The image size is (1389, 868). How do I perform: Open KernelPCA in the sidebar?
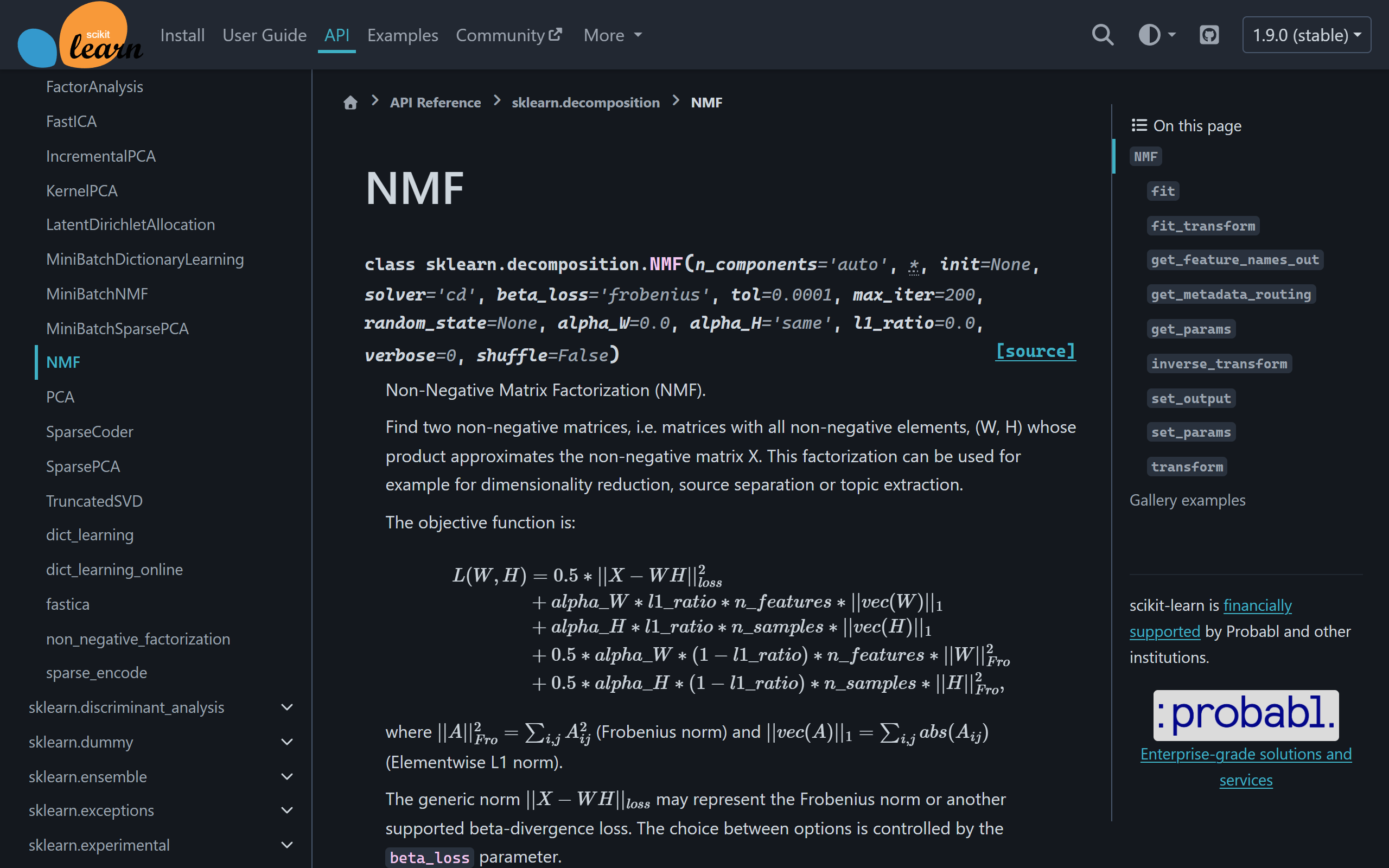81,190
